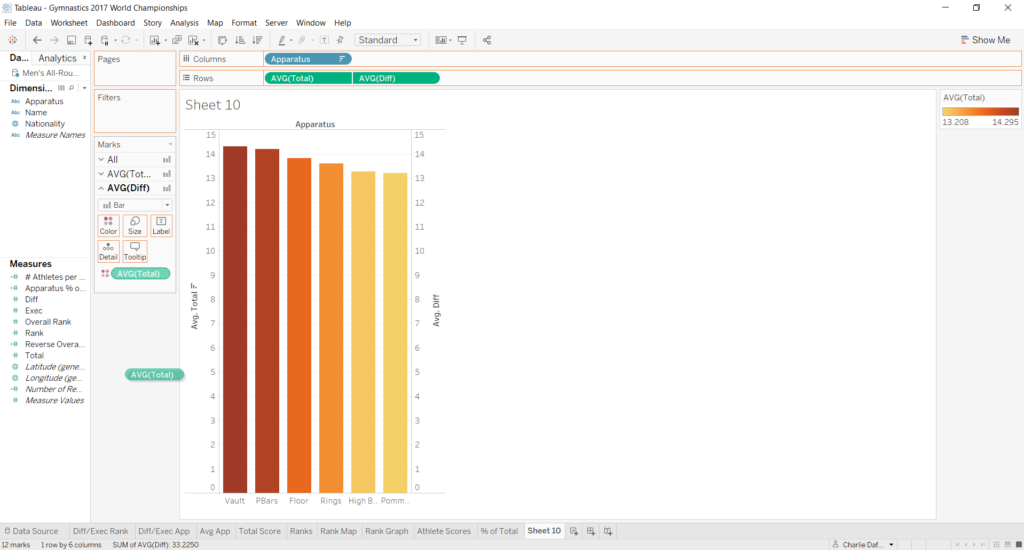Click the Show Me button

[984, 40]
